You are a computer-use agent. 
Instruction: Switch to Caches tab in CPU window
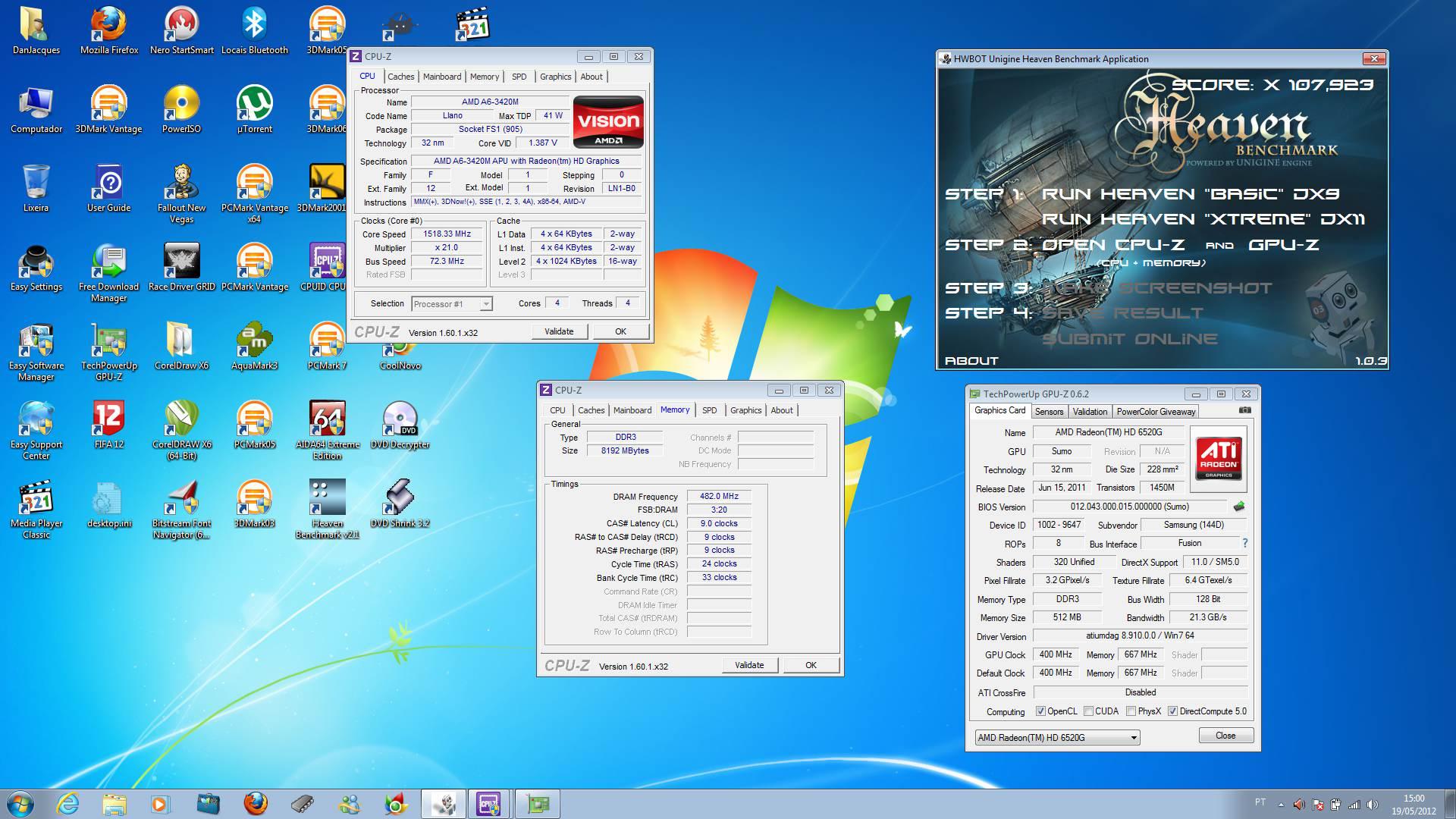pos(400,77)
